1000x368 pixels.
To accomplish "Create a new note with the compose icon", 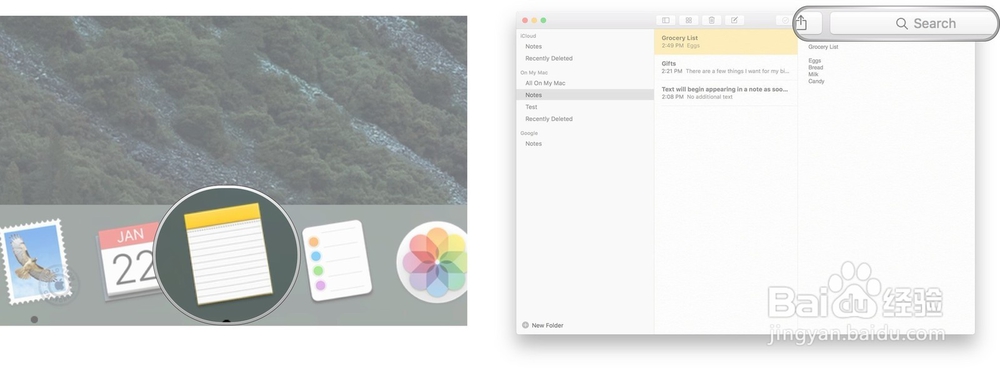I will click(x=734, y=20).
